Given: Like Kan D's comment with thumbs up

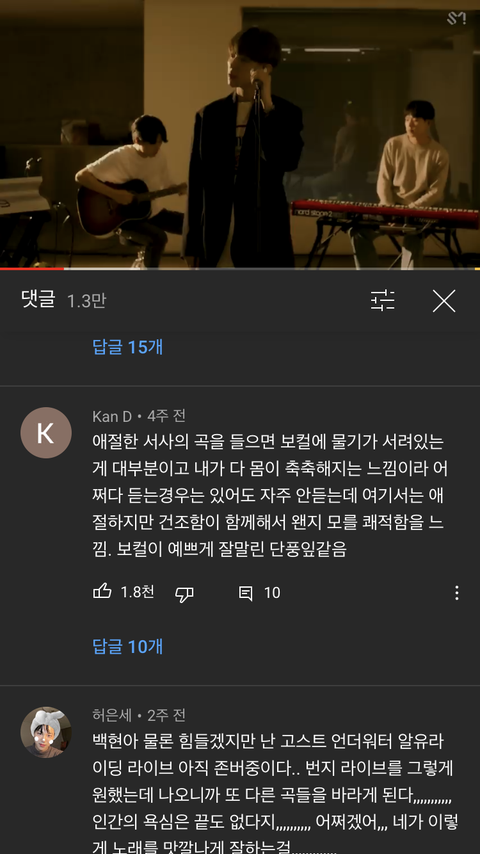Looking at the screenshot, I should click(102, 592).
